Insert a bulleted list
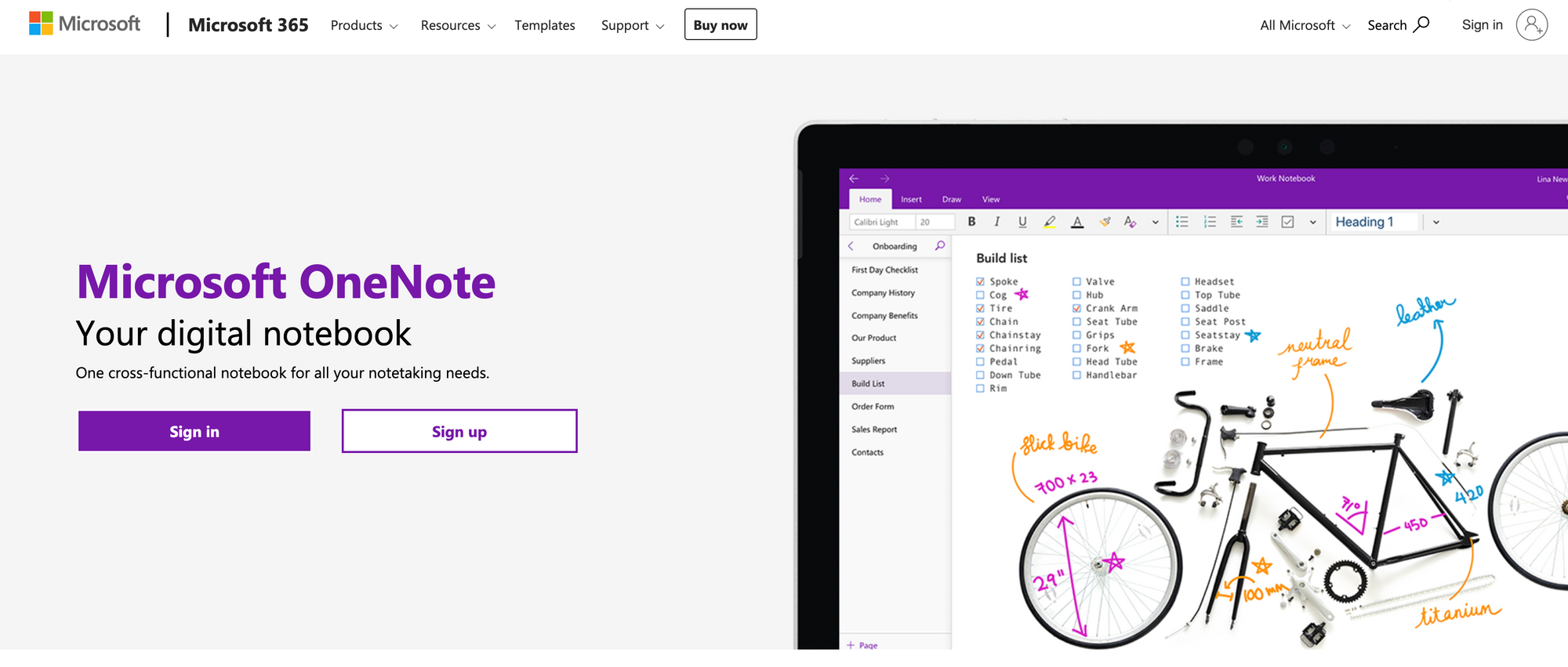1568x667 pixels. click(x=1182, y=222)
